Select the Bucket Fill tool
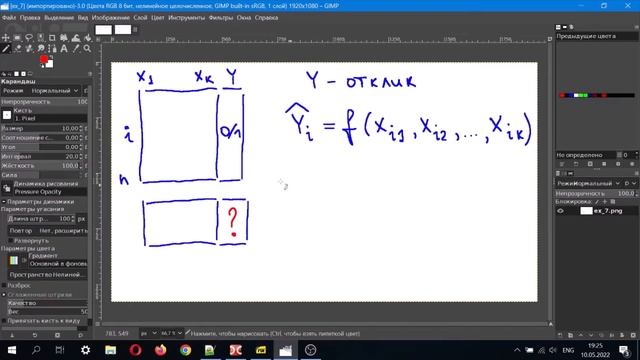The width and height of the screenshot is (640, 360). coord(87,38)
